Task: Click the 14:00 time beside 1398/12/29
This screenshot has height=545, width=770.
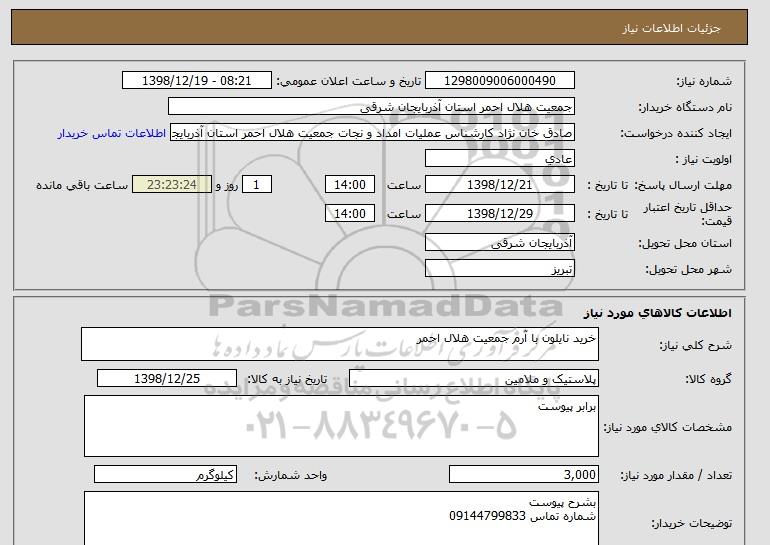Action: tap(350, 214)
